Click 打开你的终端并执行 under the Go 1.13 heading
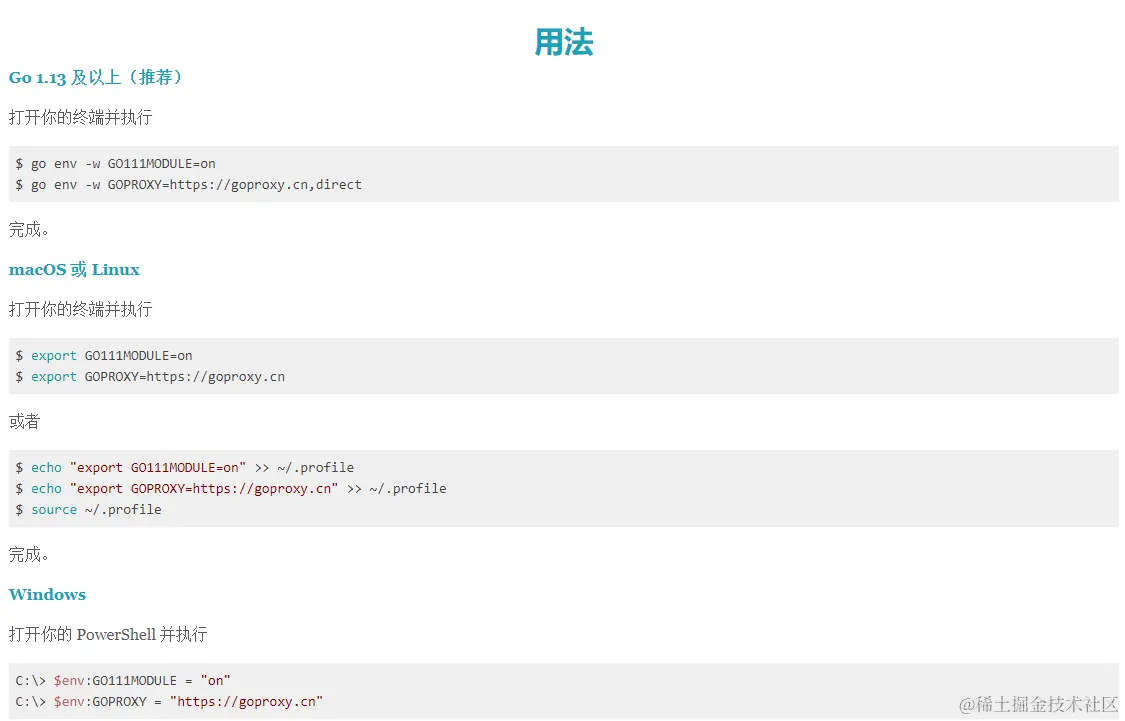The width and height of the screenshot is (1125, 721). tap(80, 118)
